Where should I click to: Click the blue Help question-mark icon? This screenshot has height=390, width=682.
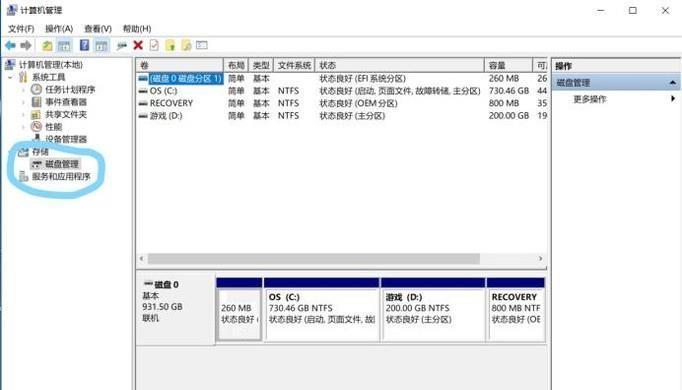84,45
